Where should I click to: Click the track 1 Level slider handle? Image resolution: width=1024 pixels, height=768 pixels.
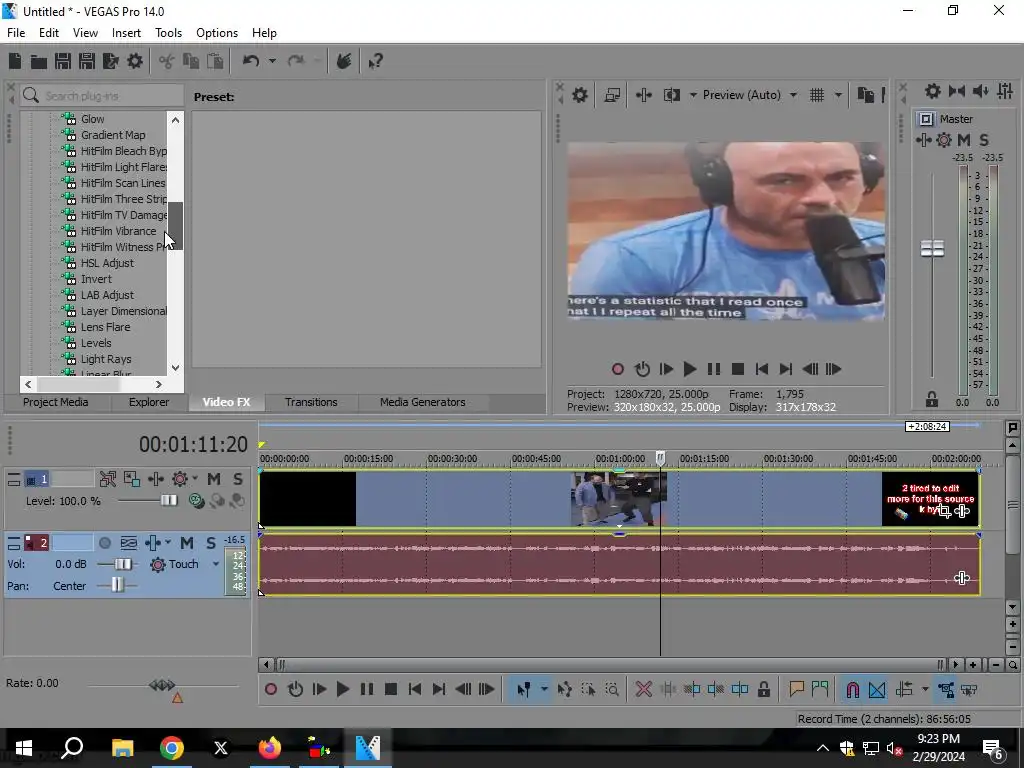(x=168, y=501)
